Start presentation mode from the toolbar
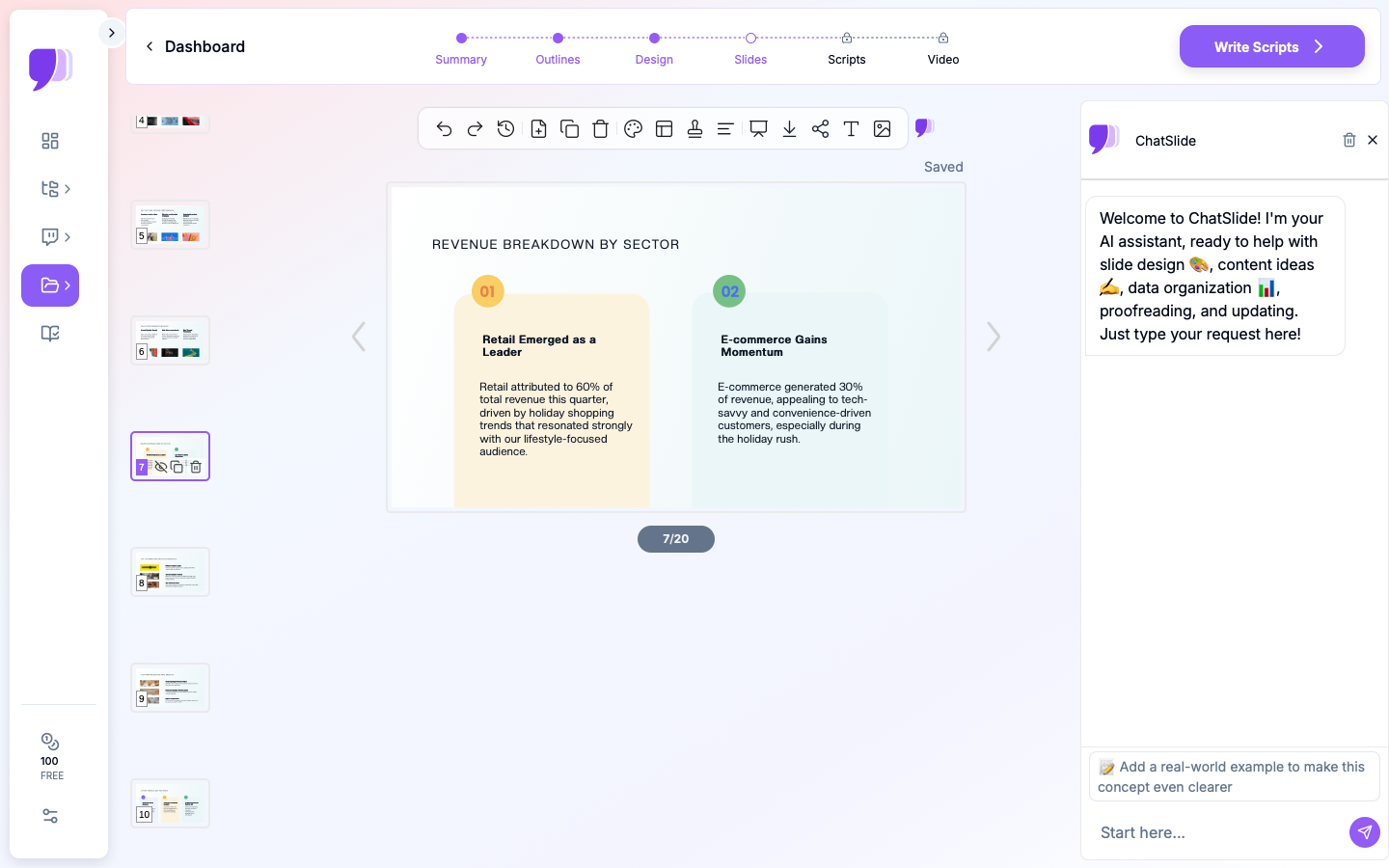The width and height of the screenshot is (1389, 868). [x=758, y=128]
